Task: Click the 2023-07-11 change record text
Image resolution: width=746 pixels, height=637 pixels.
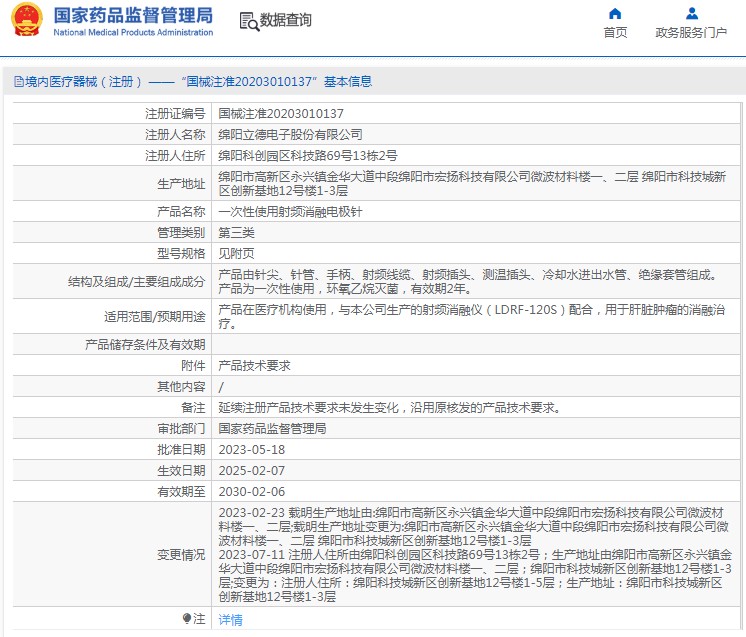Action: tap(475, 575)
